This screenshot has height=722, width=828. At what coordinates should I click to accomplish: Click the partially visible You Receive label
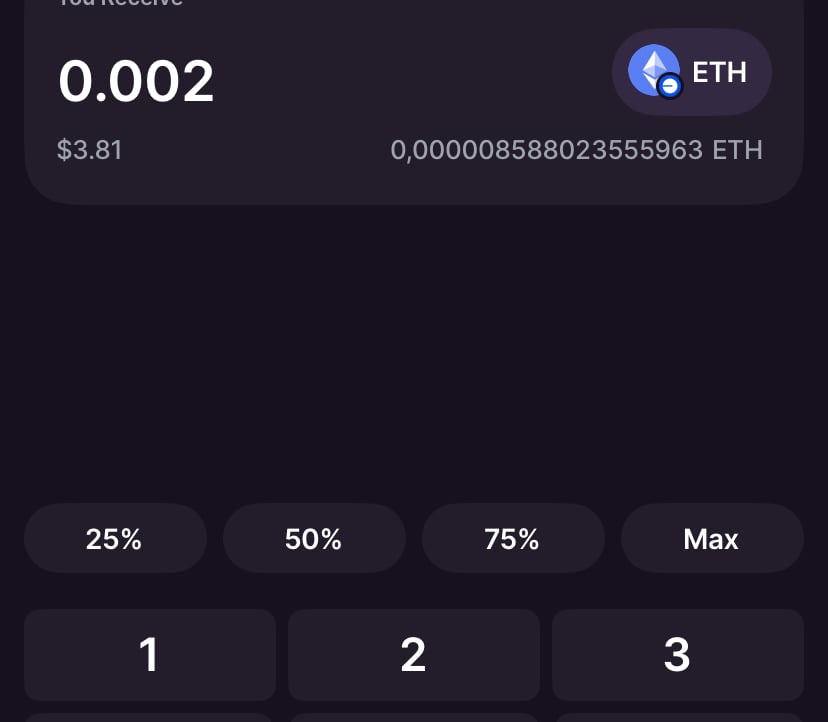120,3
